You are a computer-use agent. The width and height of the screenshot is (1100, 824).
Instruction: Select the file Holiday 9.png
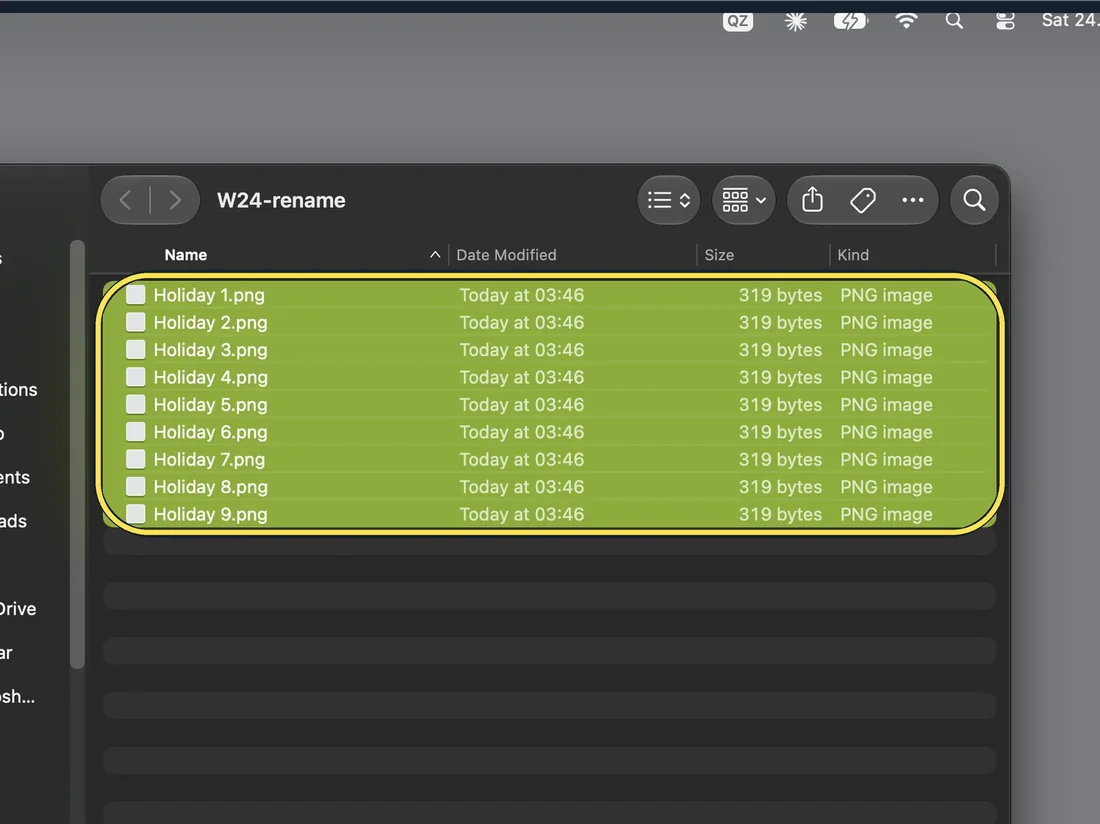click(x=549, y=514)
